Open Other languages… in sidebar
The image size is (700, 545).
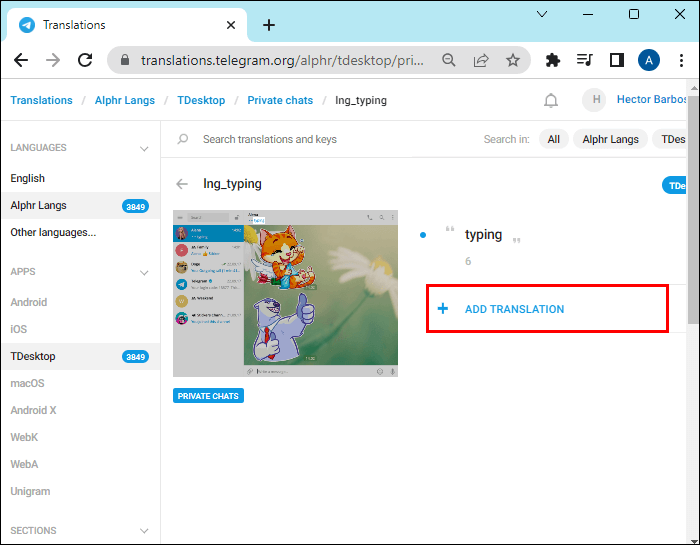tap(81, 233)
